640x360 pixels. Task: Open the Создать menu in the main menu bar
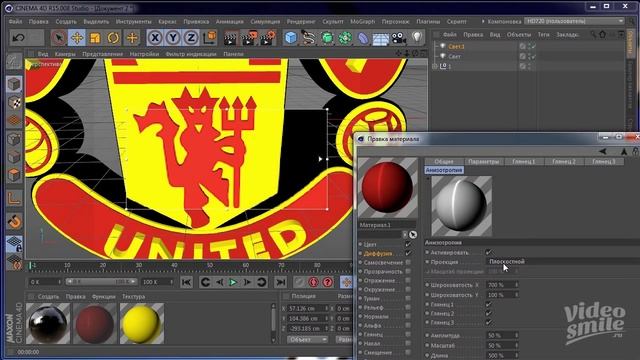pos(66,22)
